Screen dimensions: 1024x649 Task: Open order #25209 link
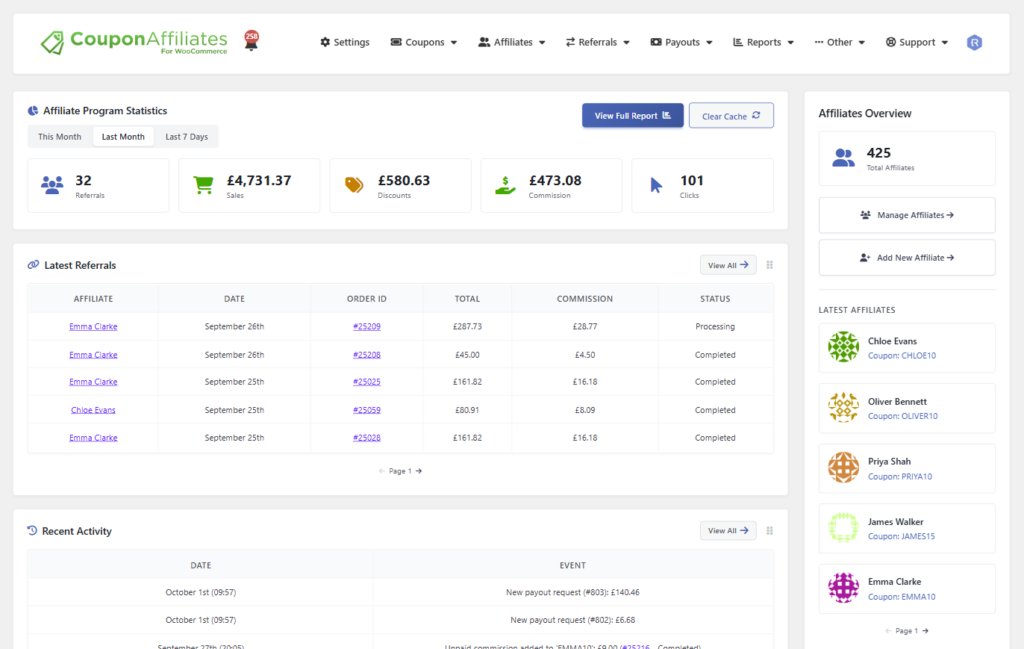click(x=367, y=326)
